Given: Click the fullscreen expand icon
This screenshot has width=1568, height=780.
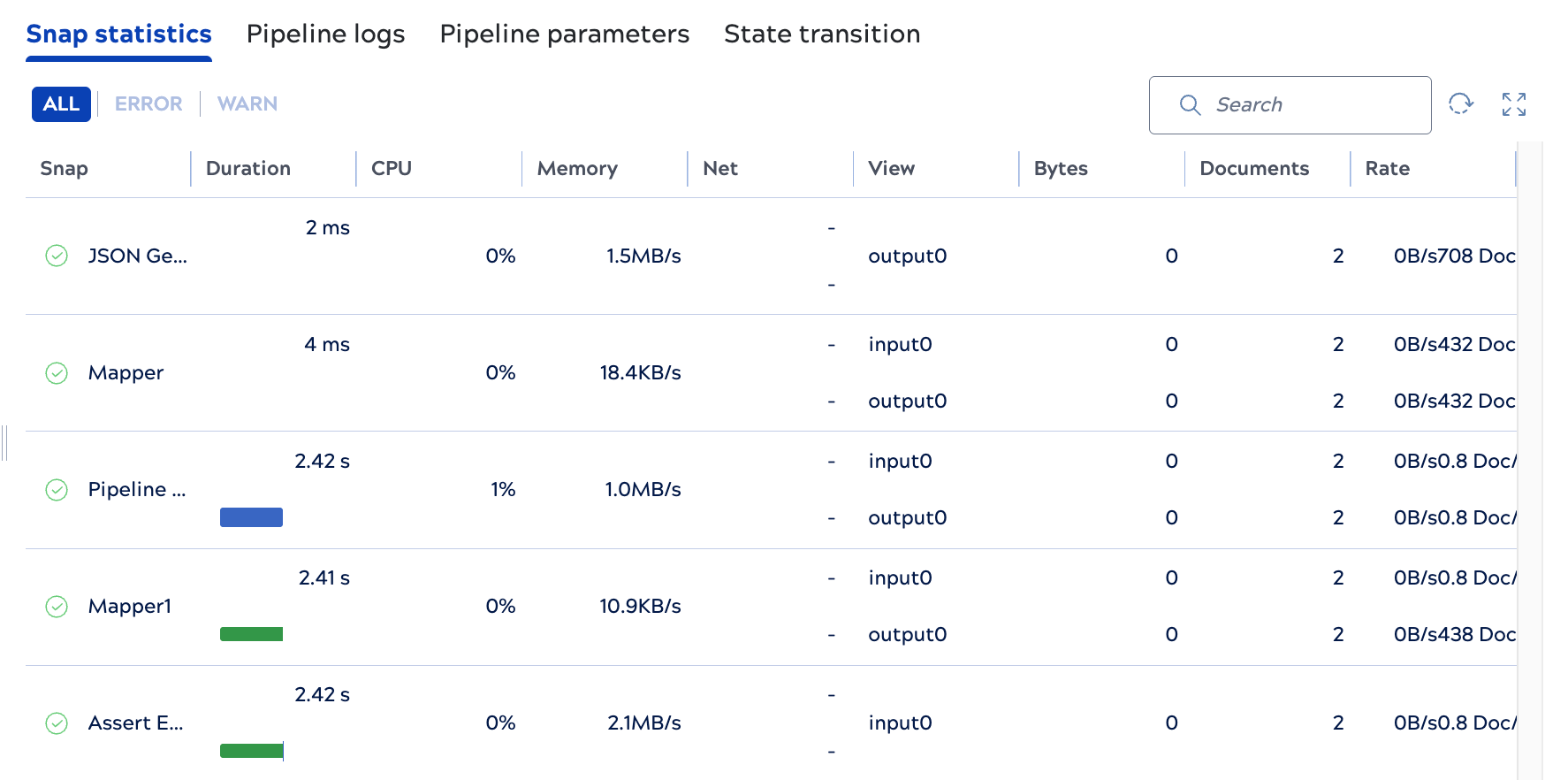Looking at the screenshot, I should tap(1513, 104).
